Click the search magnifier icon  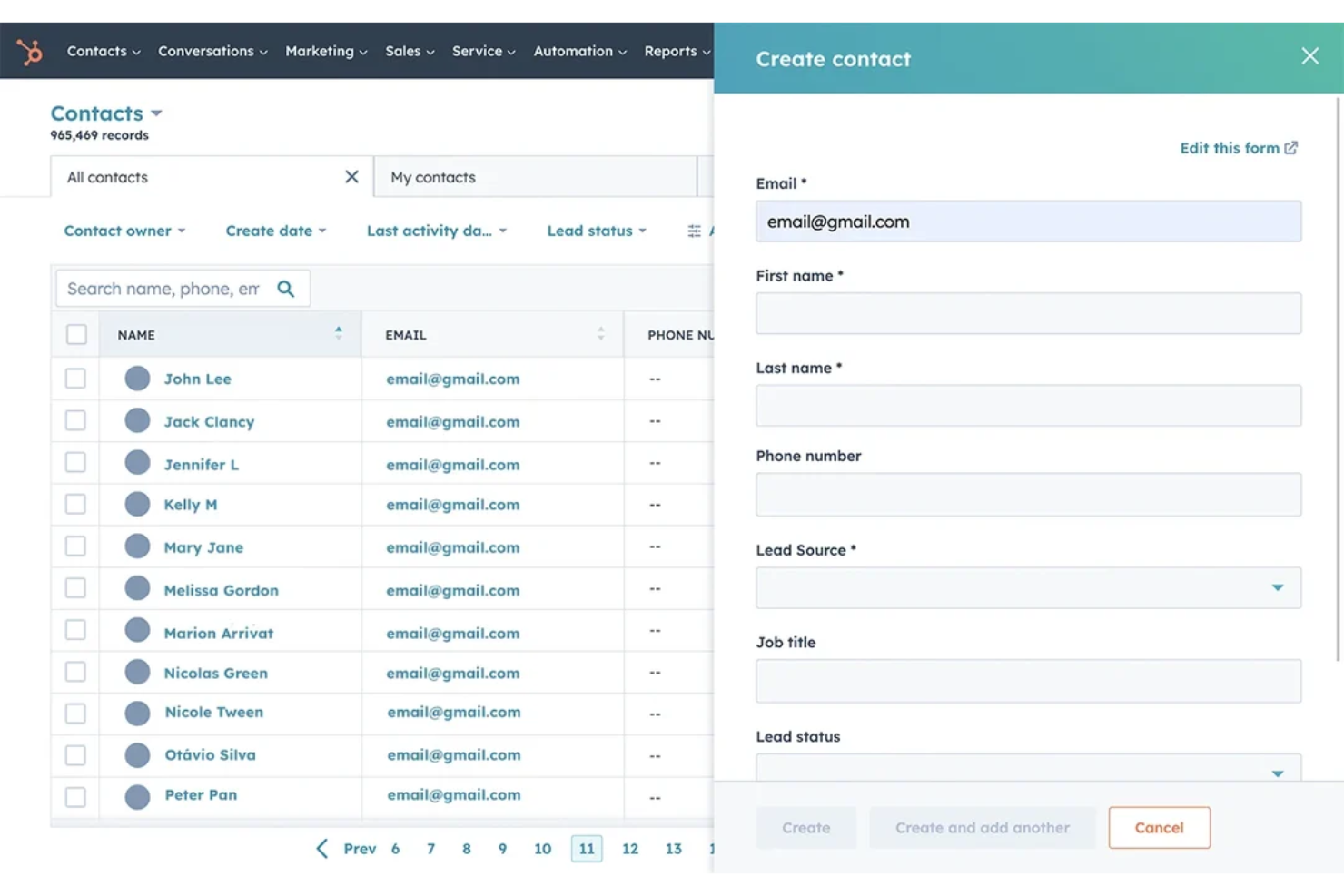tap(285, 289)
